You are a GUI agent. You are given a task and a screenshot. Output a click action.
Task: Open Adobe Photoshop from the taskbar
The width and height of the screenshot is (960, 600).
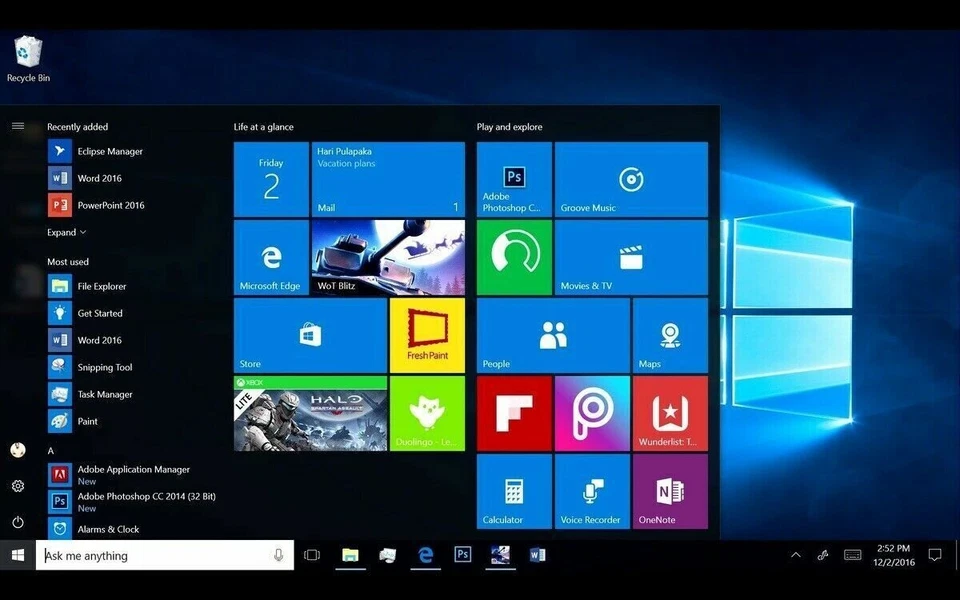click(x=462, y=555)
